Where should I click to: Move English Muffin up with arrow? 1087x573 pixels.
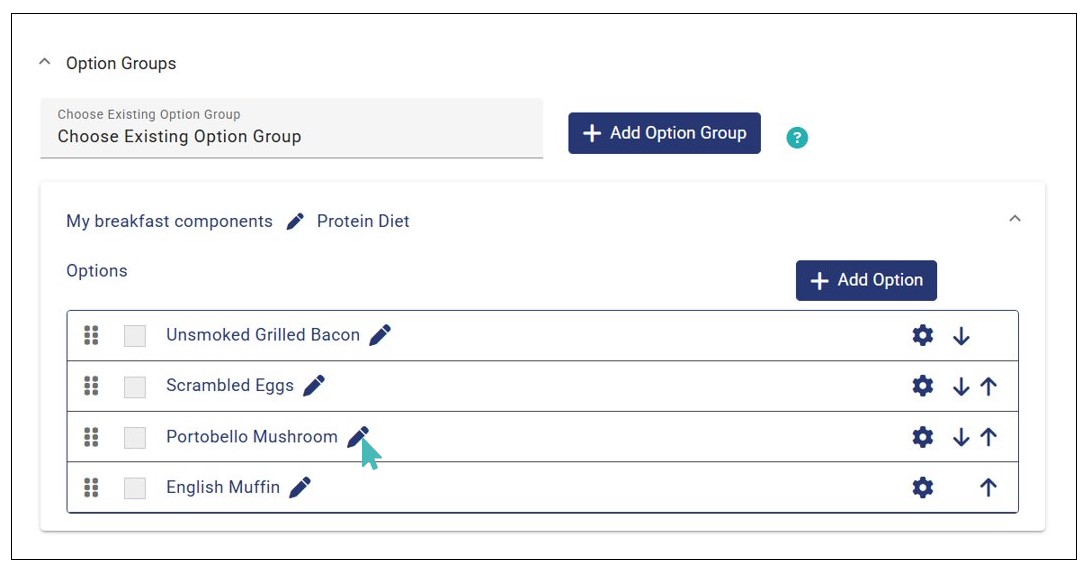coord(989,488)
